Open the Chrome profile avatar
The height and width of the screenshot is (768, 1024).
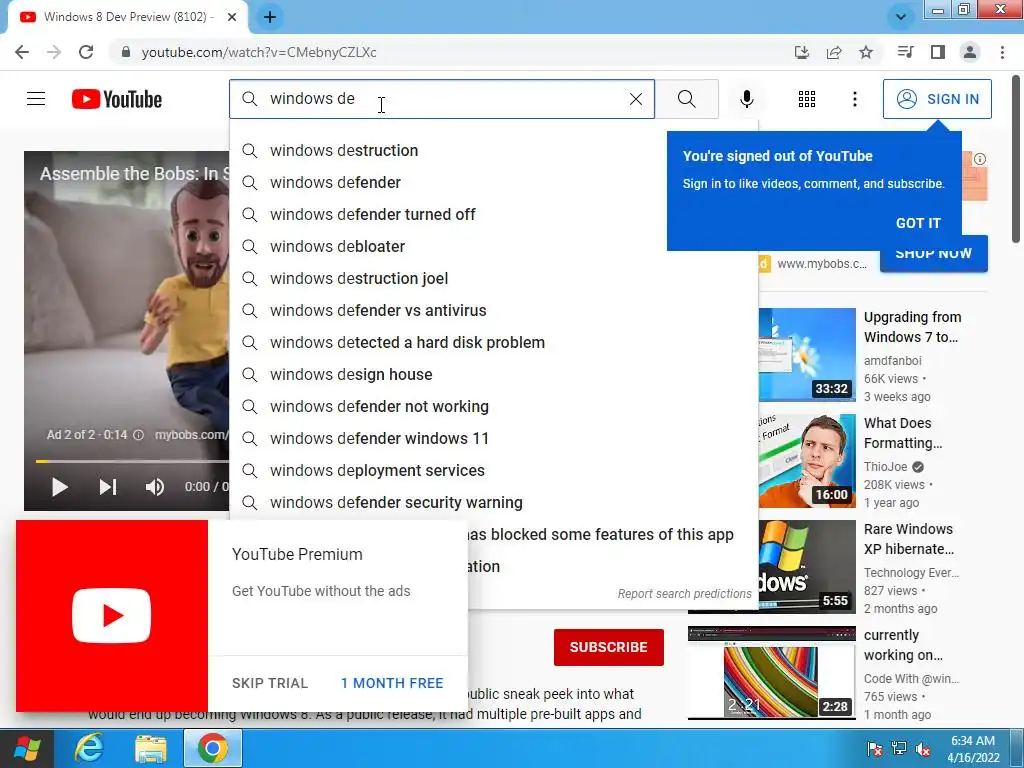click(970, 52)
